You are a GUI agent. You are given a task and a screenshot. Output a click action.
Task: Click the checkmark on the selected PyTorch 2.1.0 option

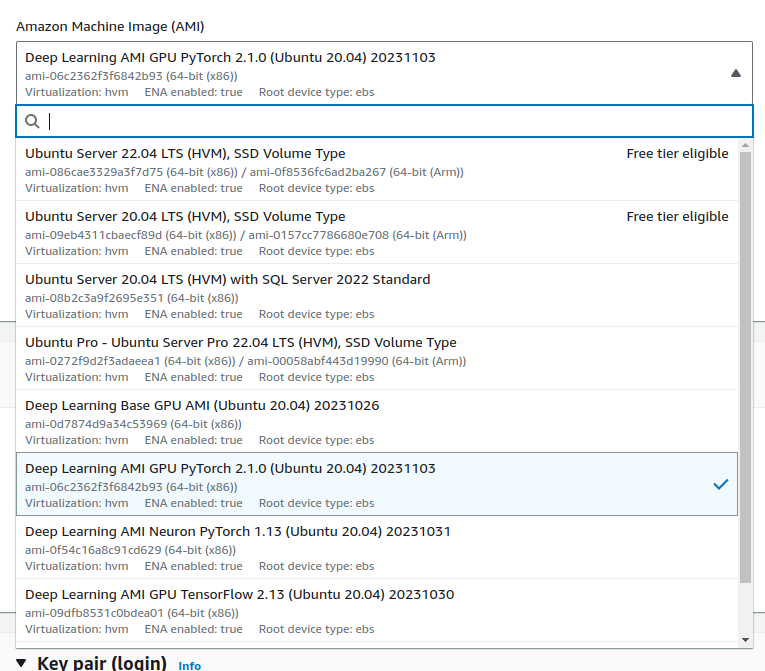(721, 484)
